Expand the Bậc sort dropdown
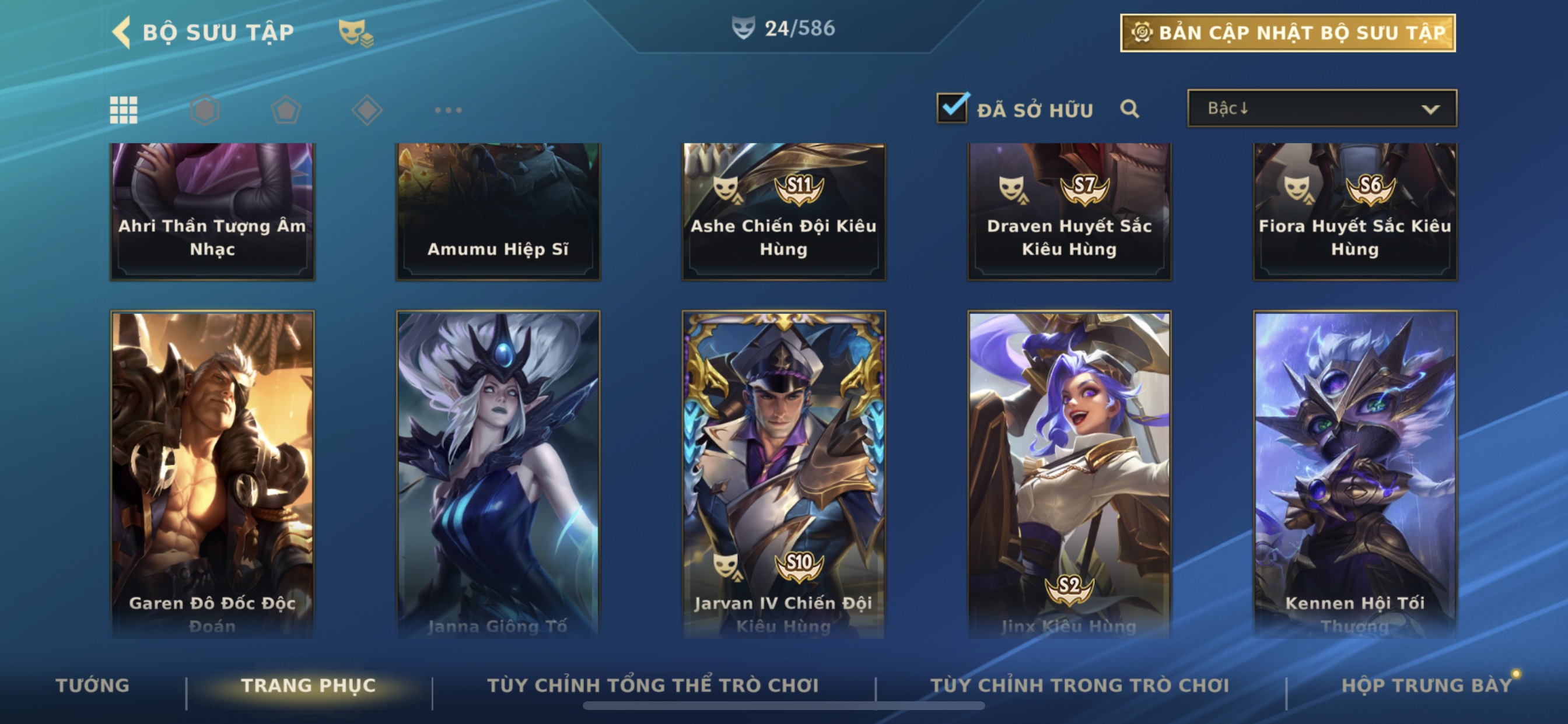Viewport: 1568px width, 724px height. click(x=1321, y=108)
